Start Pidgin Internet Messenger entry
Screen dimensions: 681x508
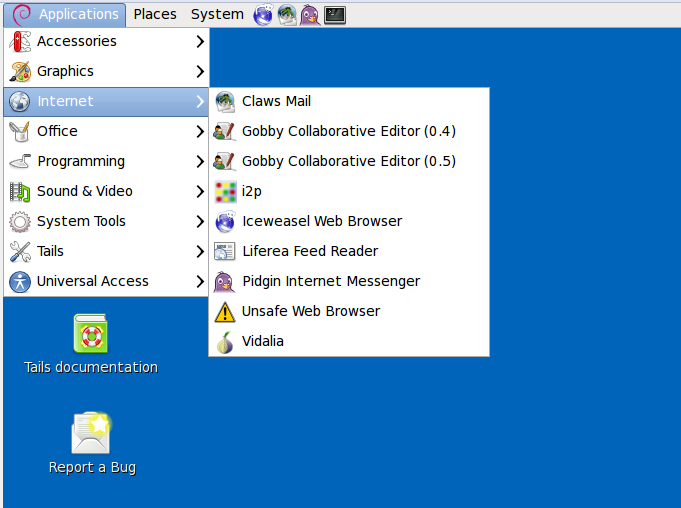[349, 281]
